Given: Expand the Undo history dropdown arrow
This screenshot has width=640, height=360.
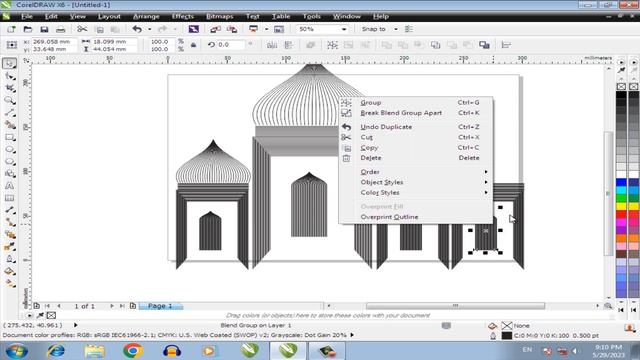Looking at the screenshot, I should 149,29.
